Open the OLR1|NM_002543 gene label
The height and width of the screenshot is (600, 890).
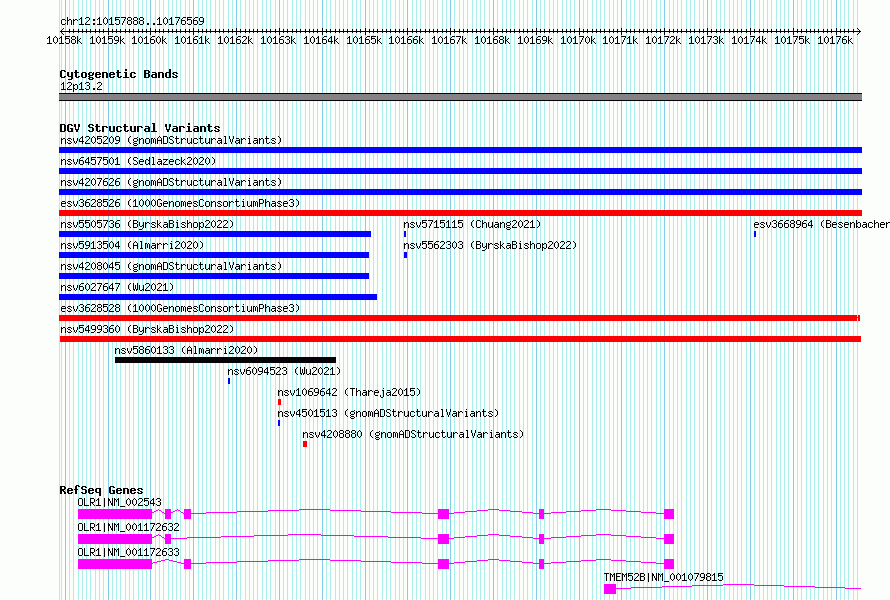pyautogui.click(x=119, y=502)
